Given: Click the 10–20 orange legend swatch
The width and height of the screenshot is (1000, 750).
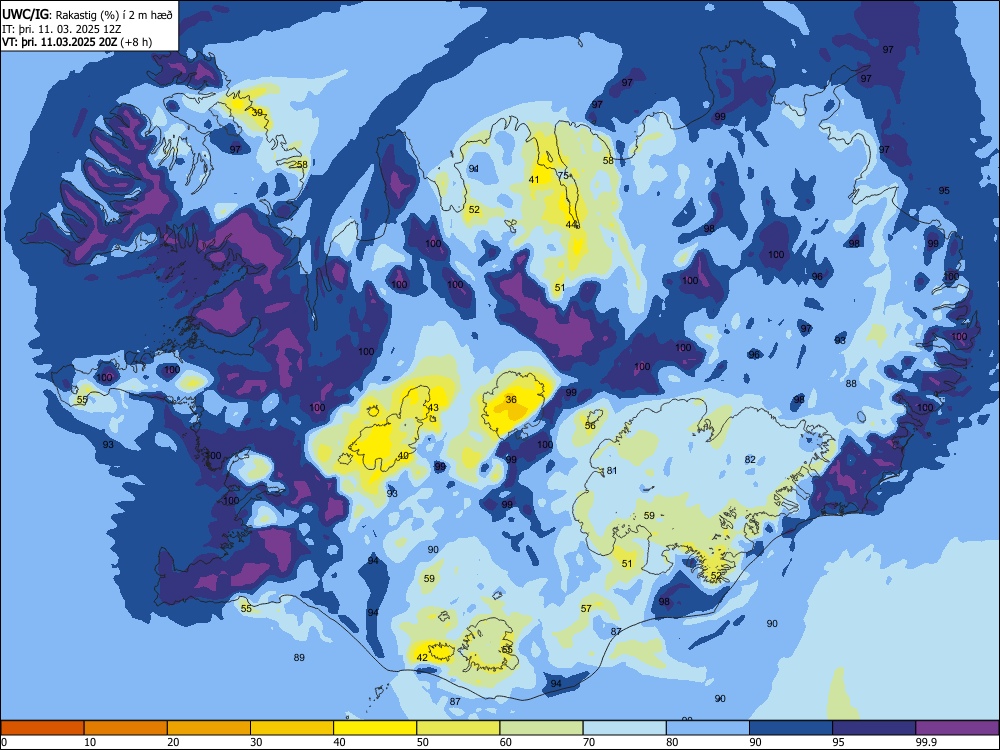Looking at the screenshot, I should click(x=126, y=728).
